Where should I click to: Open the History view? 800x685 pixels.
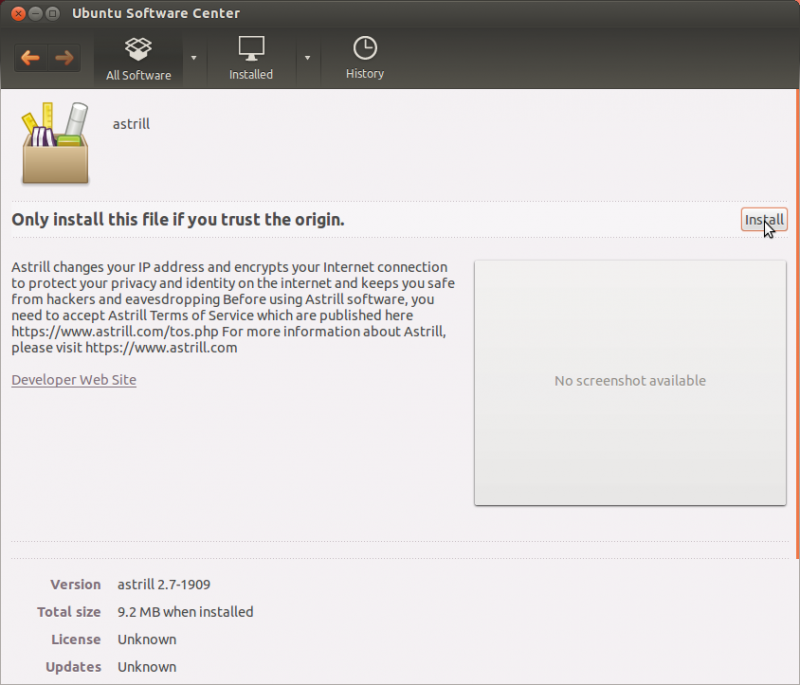tap(365, 58)
